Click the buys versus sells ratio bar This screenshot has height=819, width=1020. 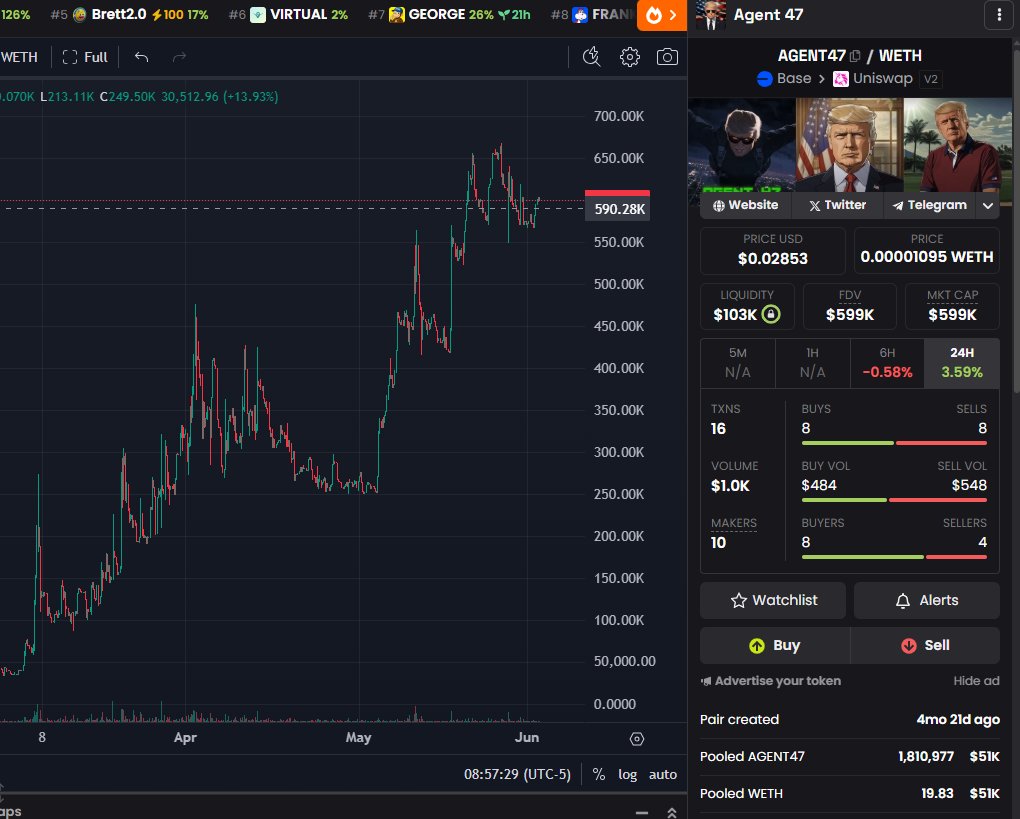894,443
